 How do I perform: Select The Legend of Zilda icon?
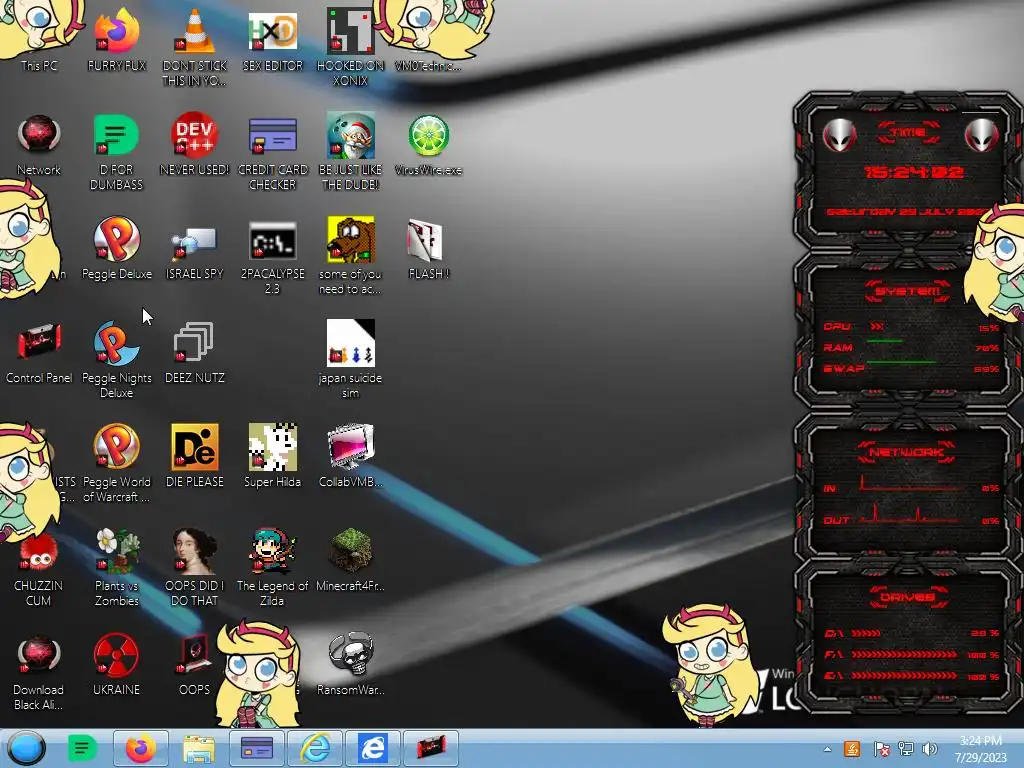pyautogui.click(x=272, y=567)
